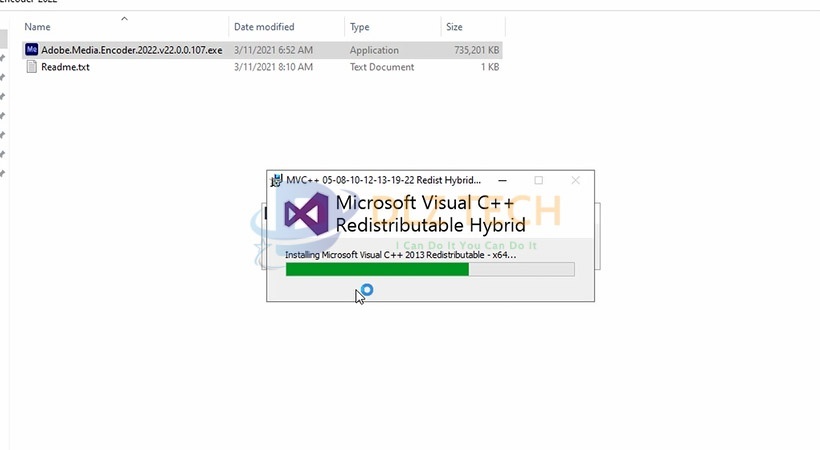
Task: Sort files by Date modified column
Action: (264, 27)
